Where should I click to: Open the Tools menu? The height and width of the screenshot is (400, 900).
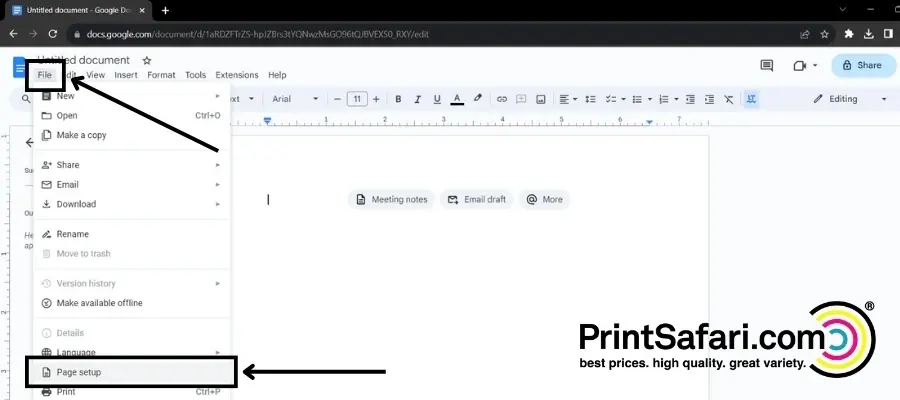[x=195, y=75]
